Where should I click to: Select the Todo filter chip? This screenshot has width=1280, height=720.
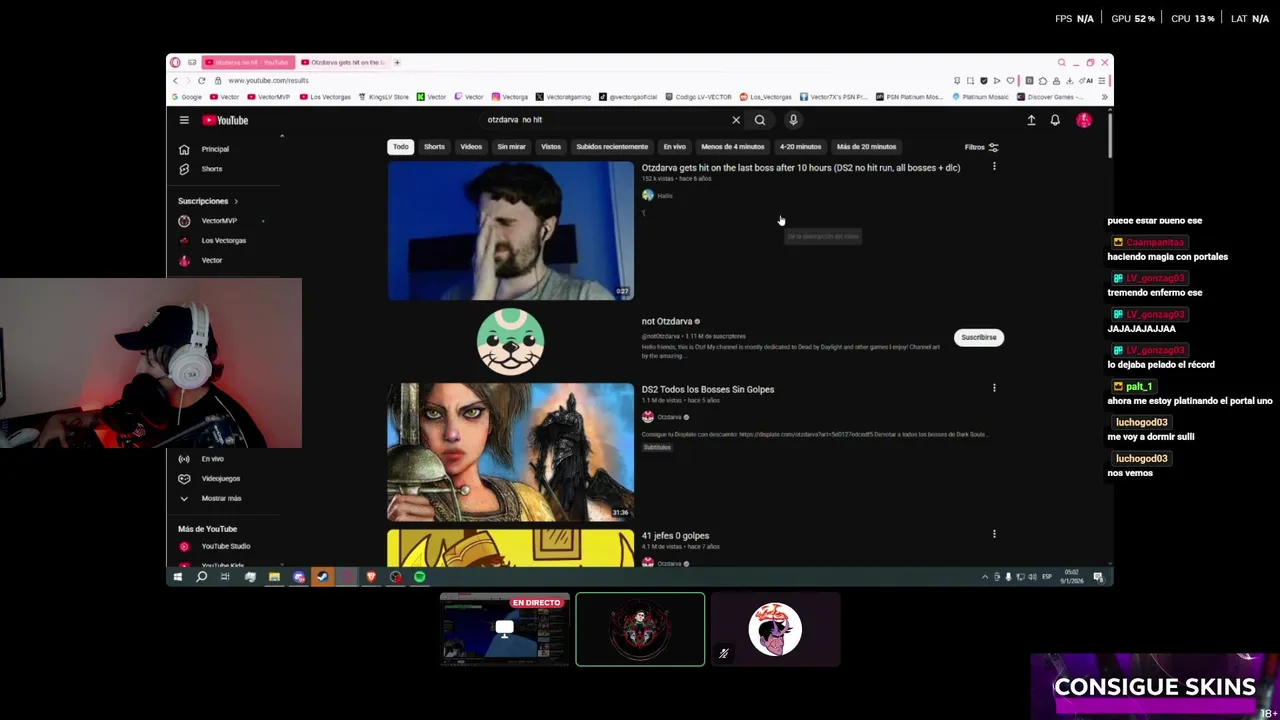[x=400, y=147]
